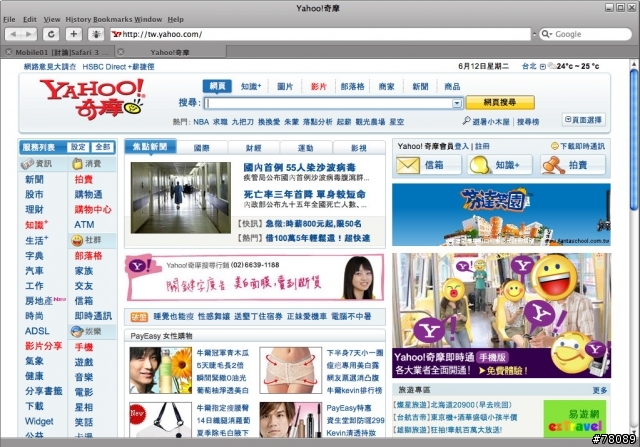This screenshot has height=447, width=640.
Task: Open the History menu
Action: 79,19
